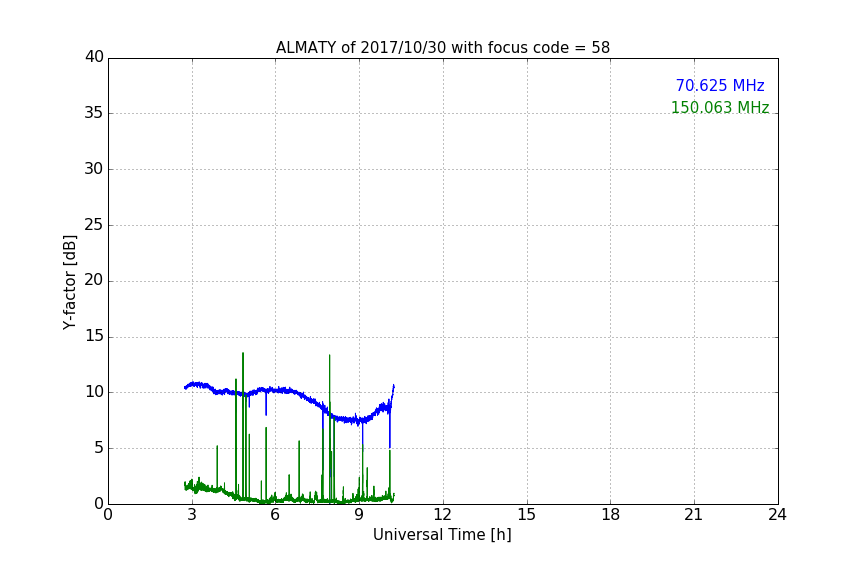The width and height of the screenshot is (864, 576).
Task: Click the y-axis tick label '10'
Action: (x=94, y=392)
